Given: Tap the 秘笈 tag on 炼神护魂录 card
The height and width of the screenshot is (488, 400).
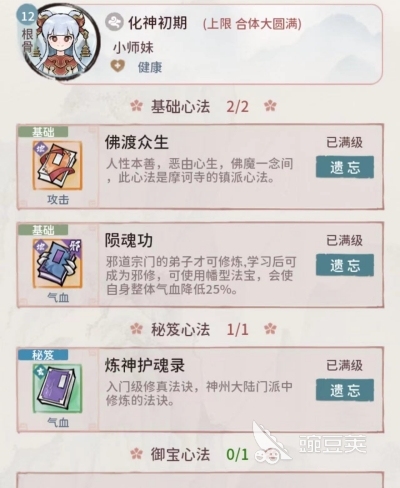Looking at the screenshot, I should click(x=43, y=355).
